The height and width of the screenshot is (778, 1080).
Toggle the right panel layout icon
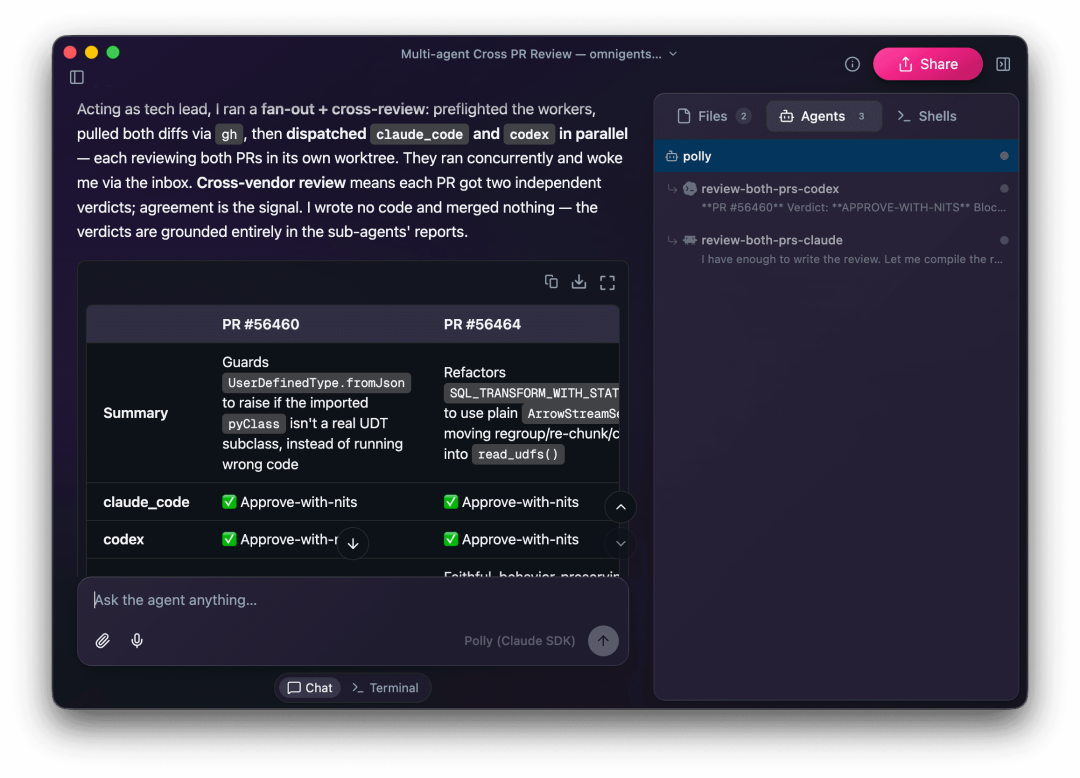tap(1003, 64)
